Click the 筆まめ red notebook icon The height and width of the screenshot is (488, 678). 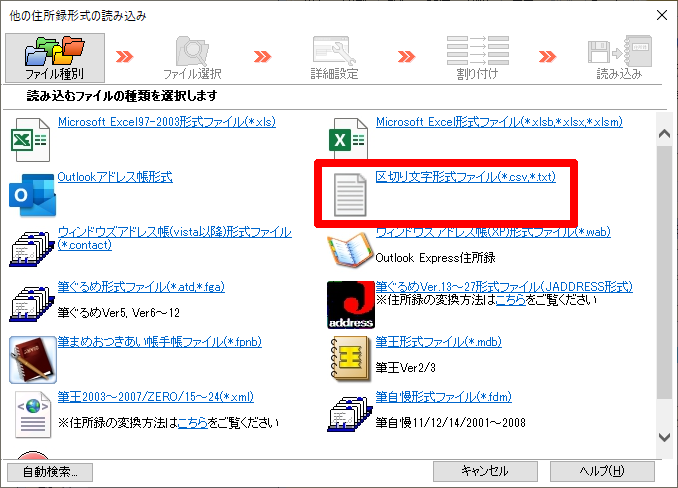point(33,360)
